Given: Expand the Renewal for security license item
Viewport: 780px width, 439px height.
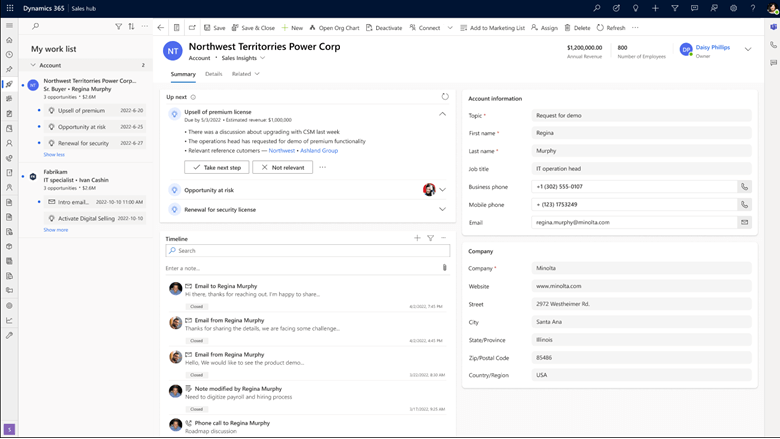Looking at the screenshot, I should 442,210.
